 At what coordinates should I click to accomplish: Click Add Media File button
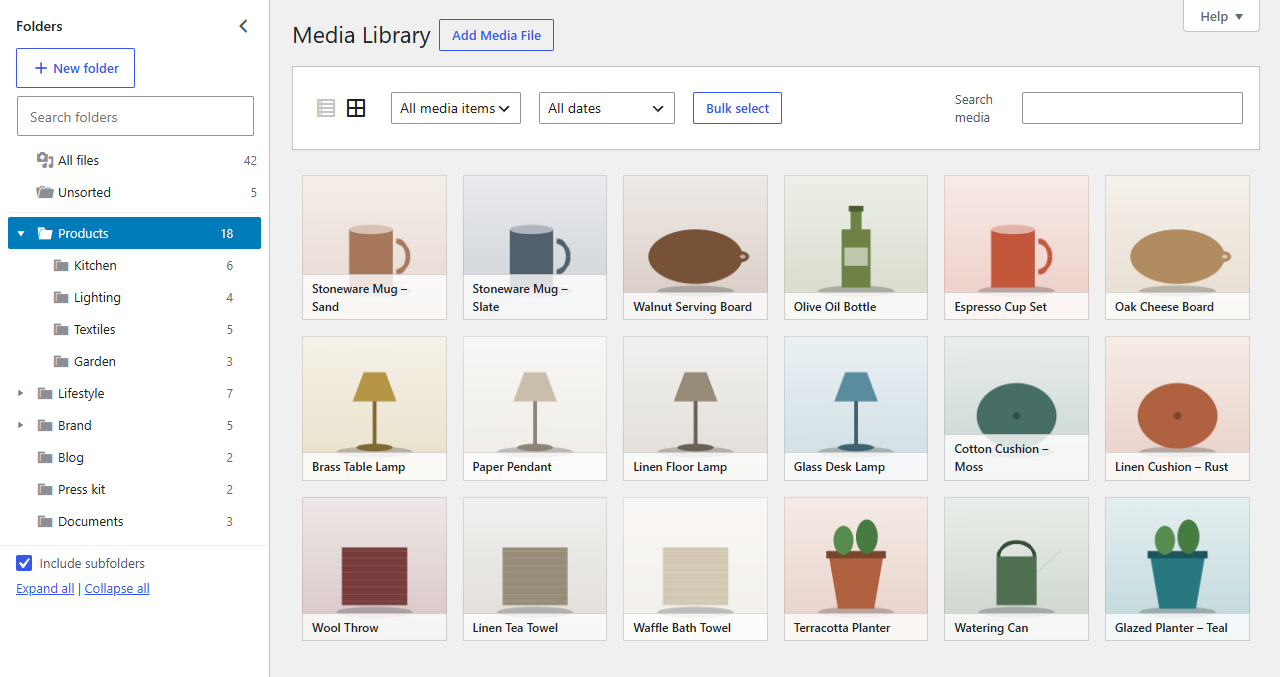[x=496, y=35]
